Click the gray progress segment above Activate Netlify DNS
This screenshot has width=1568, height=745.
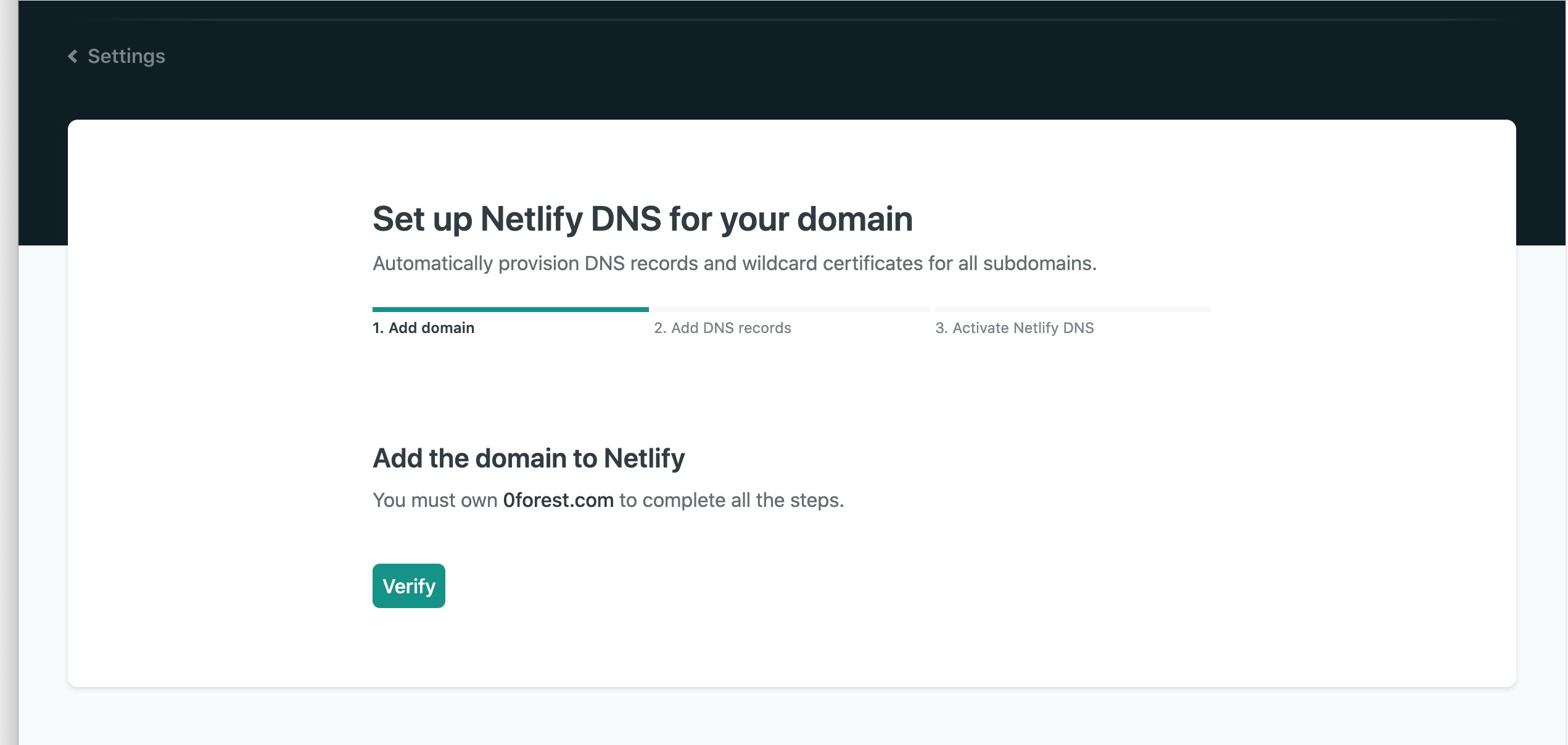[x=1073, y=309]
